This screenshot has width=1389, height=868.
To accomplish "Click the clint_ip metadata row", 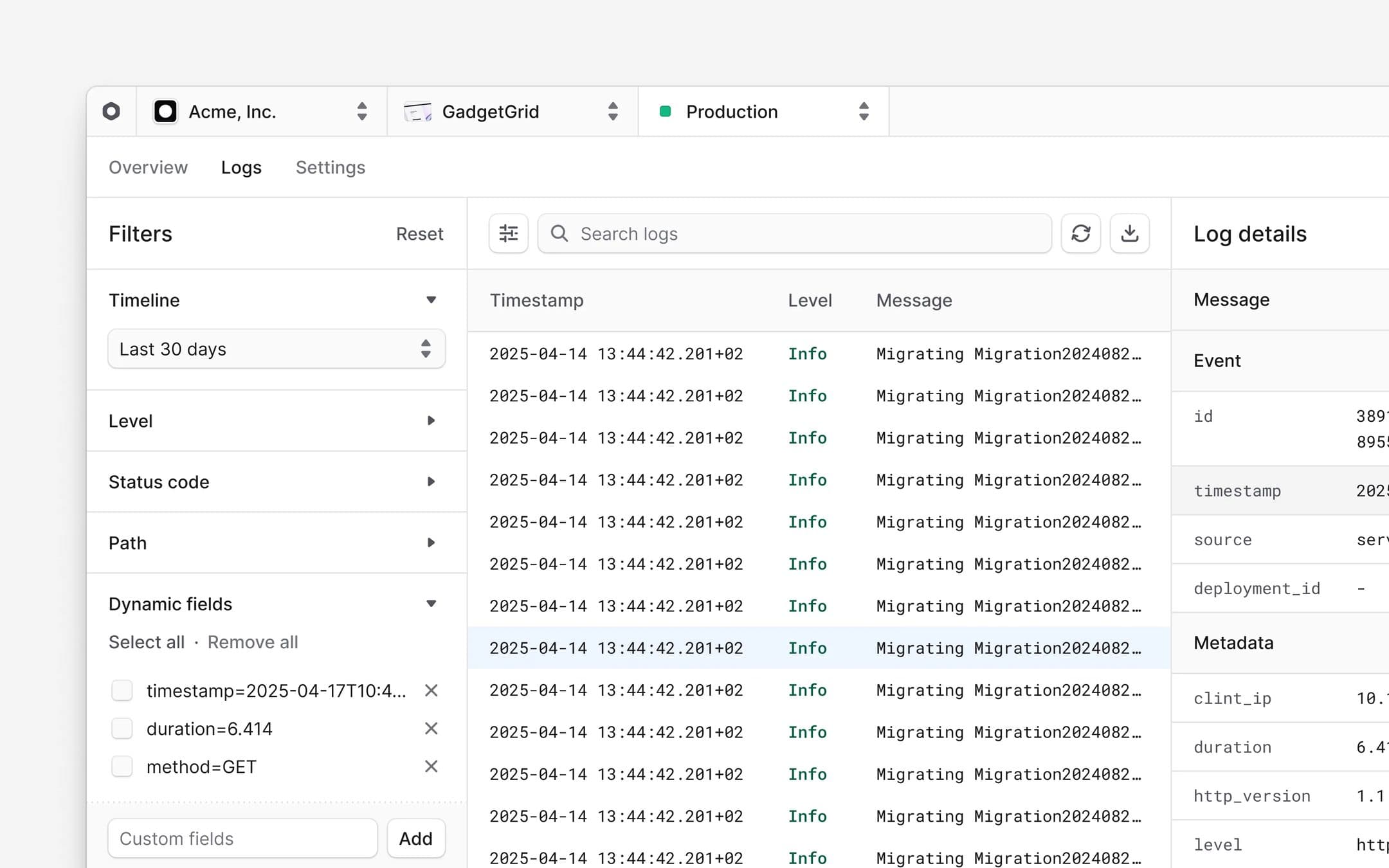I will tap(1280, 698).
